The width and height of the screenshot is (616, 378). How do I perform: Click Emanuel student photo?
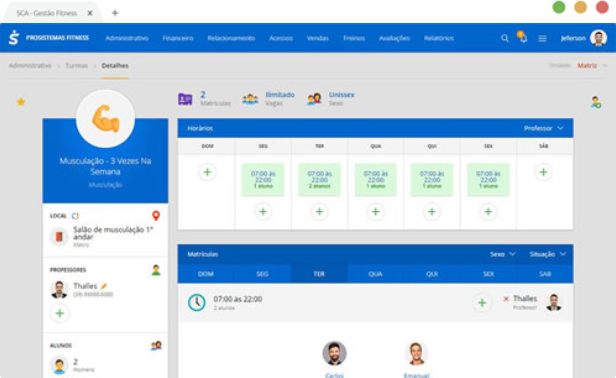point(416,353)
